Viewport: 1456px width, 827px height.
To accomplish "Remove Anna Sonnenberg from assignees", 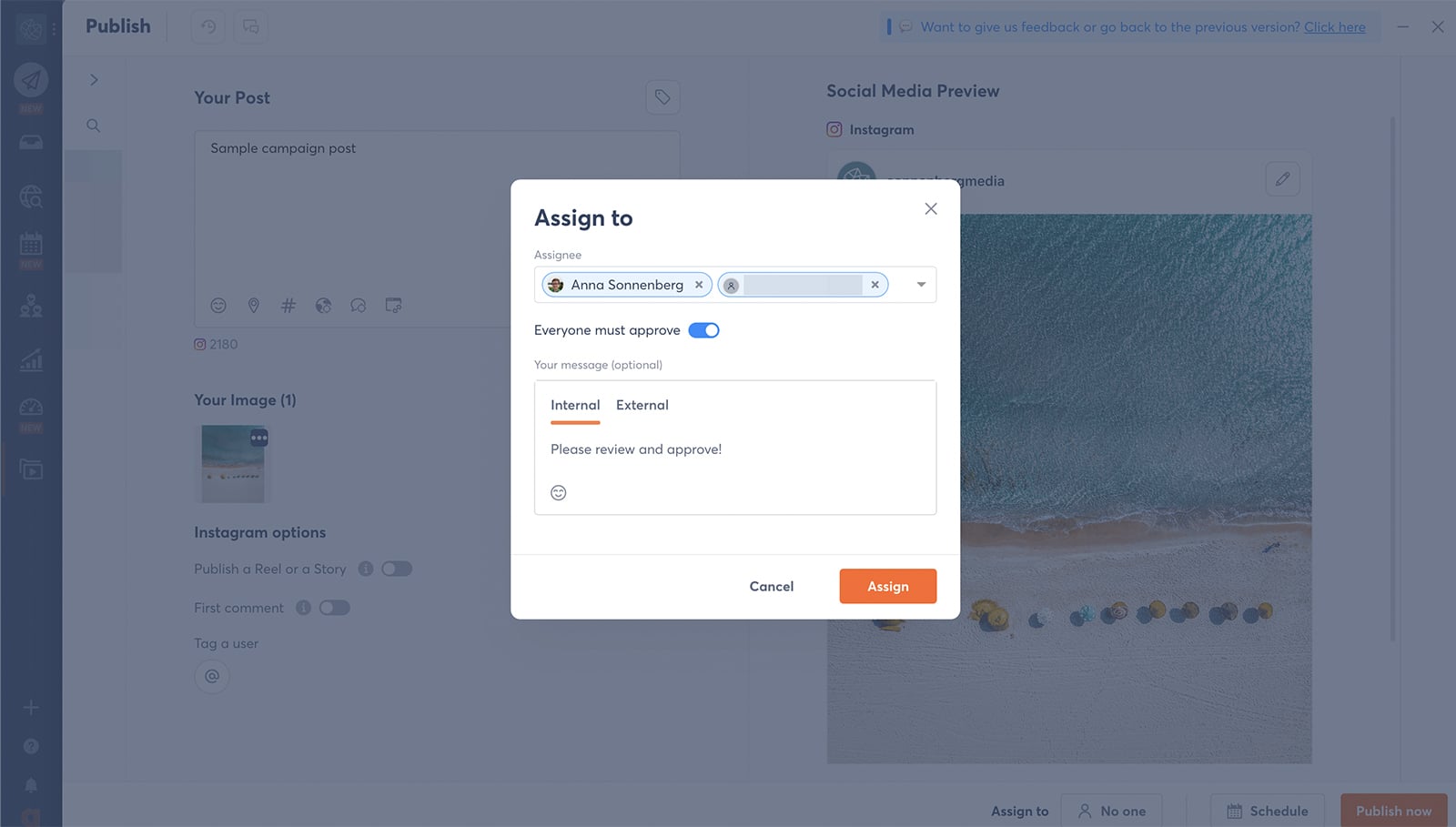I will 699,285.
